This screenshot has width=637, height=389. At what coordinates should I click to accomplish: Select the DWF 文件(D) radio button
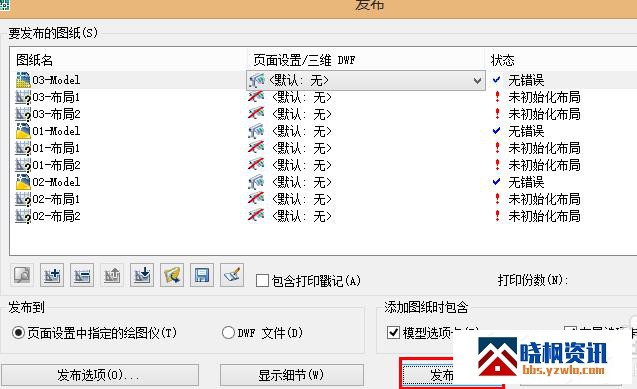click(228, 333)
